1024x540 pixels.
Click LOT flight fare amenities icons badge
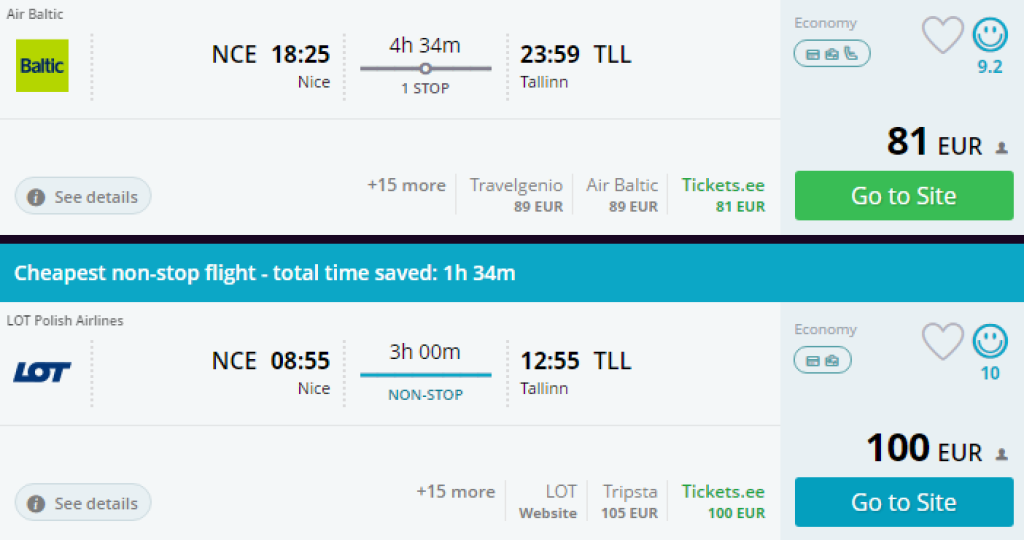823,360
